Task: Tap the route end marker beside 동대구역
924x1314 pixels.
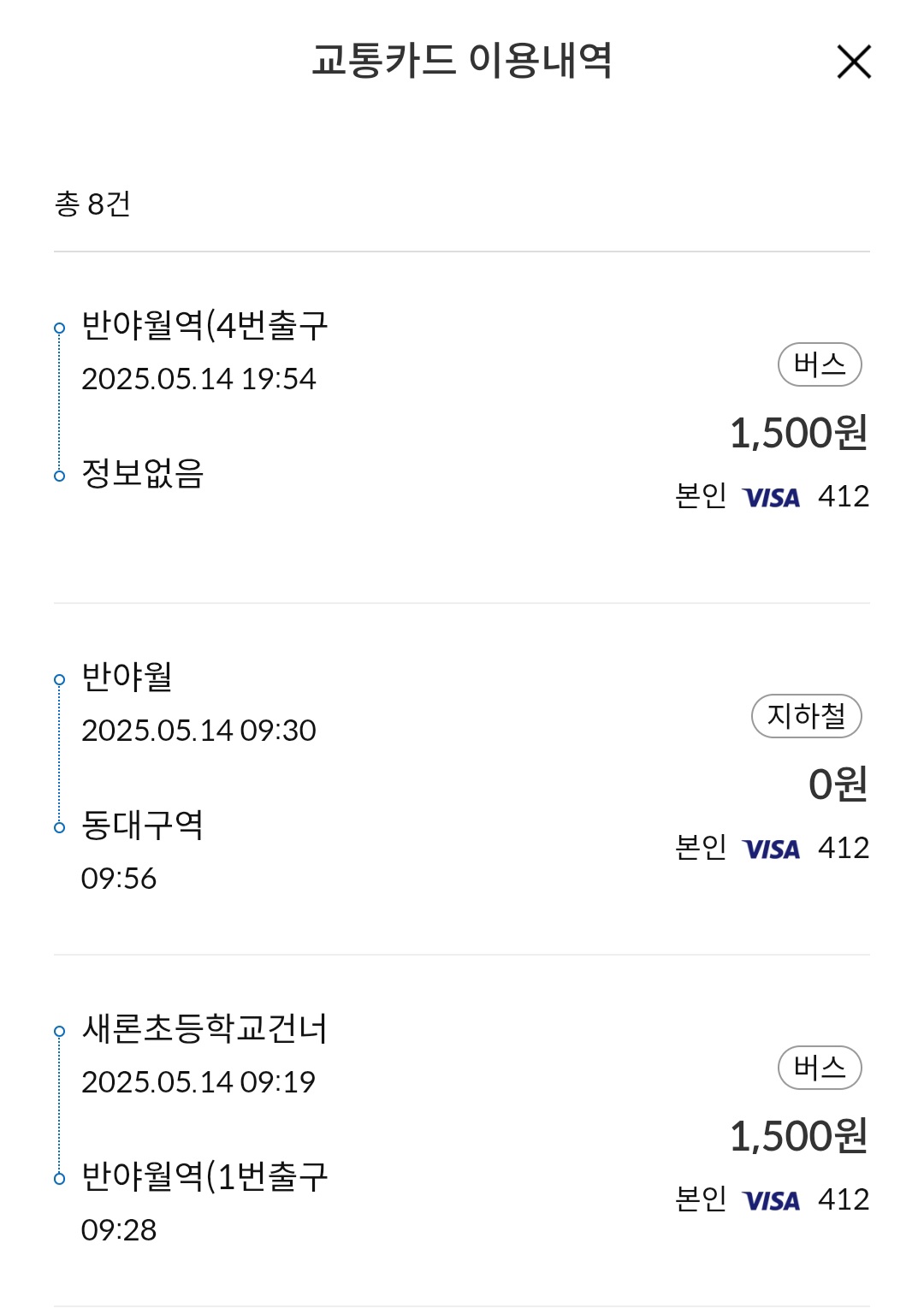Action: (x=59, y=827)
